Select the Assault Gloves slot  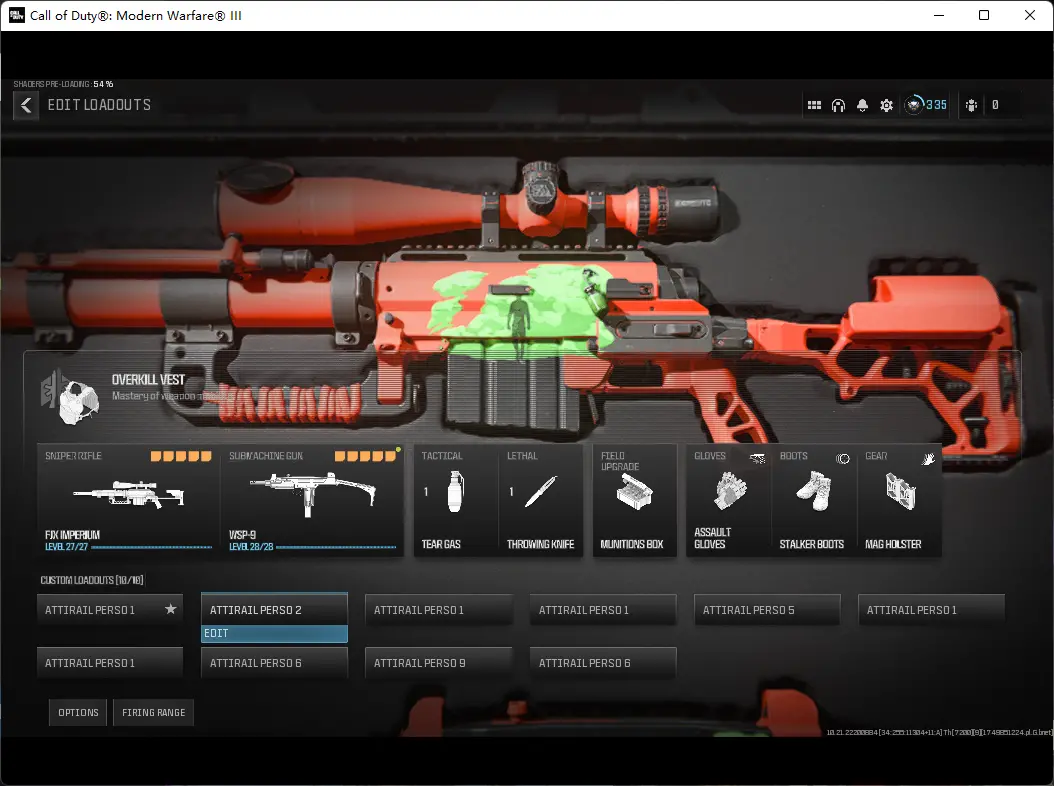[x=729, y=500]
